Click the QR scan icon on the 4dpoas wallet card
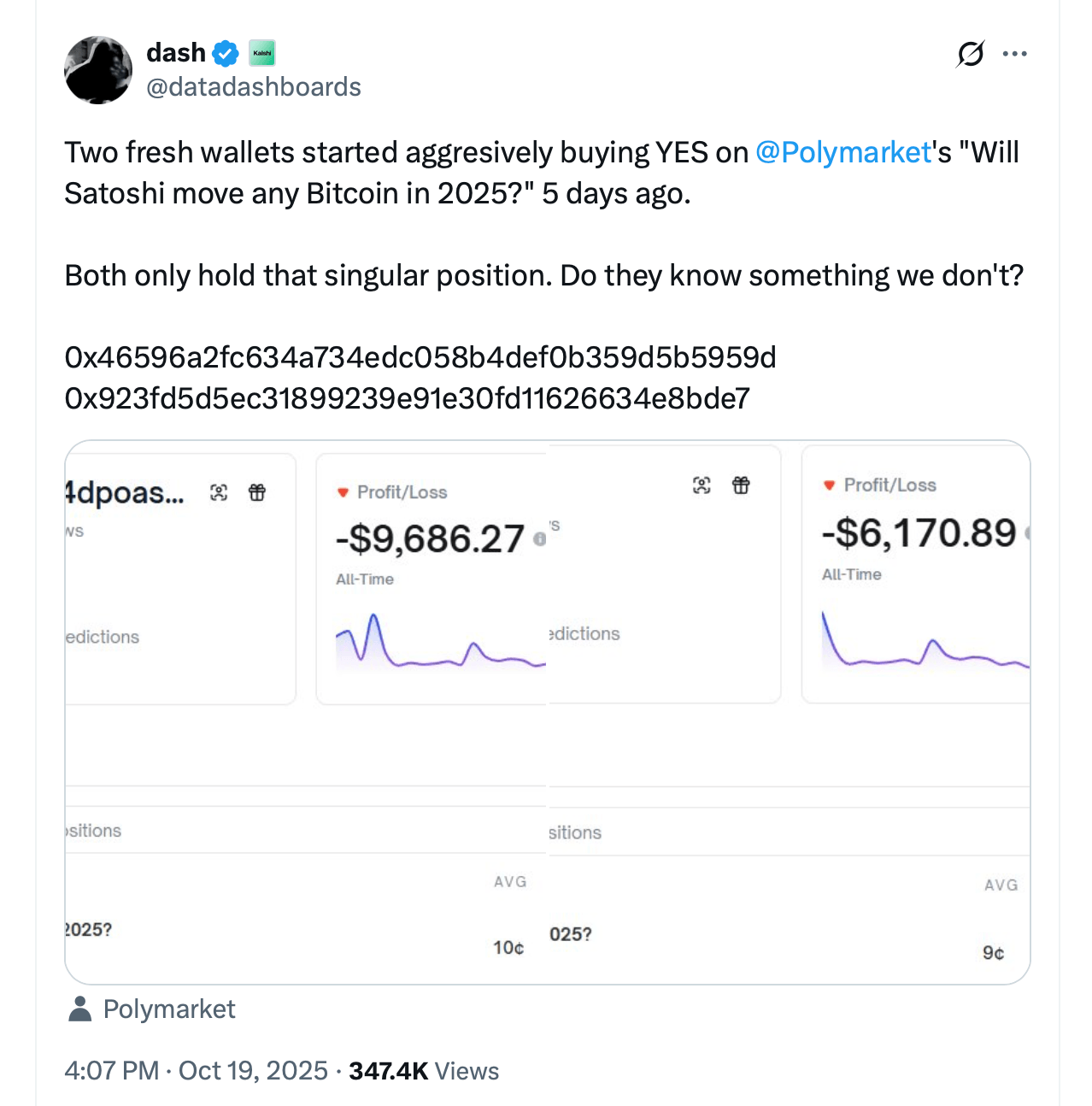The height and width of the screenshot is (1106, 1092). [219, 492]
